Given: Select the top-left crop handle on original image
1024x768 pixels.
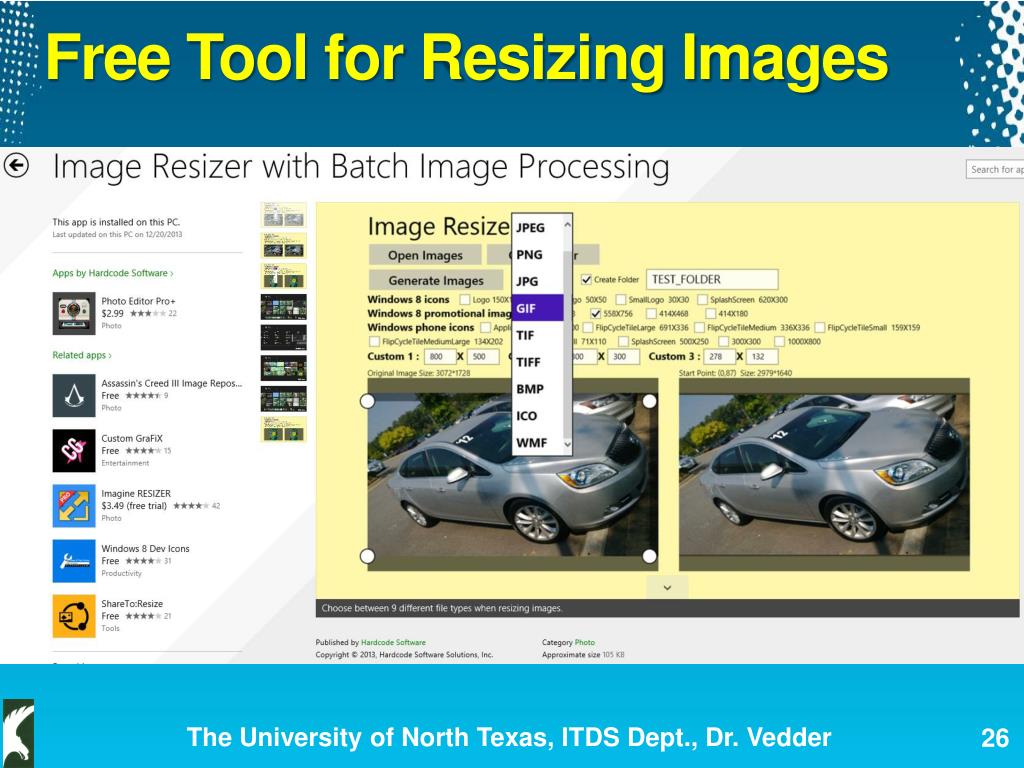Looking at the screenshot, I should pyautogui.click(x=368, y=401).
